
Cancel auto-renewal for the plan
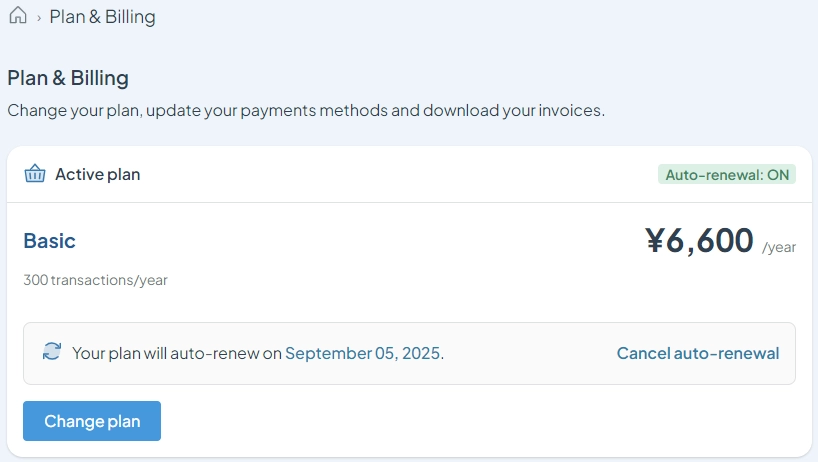[x=698, y=353]
